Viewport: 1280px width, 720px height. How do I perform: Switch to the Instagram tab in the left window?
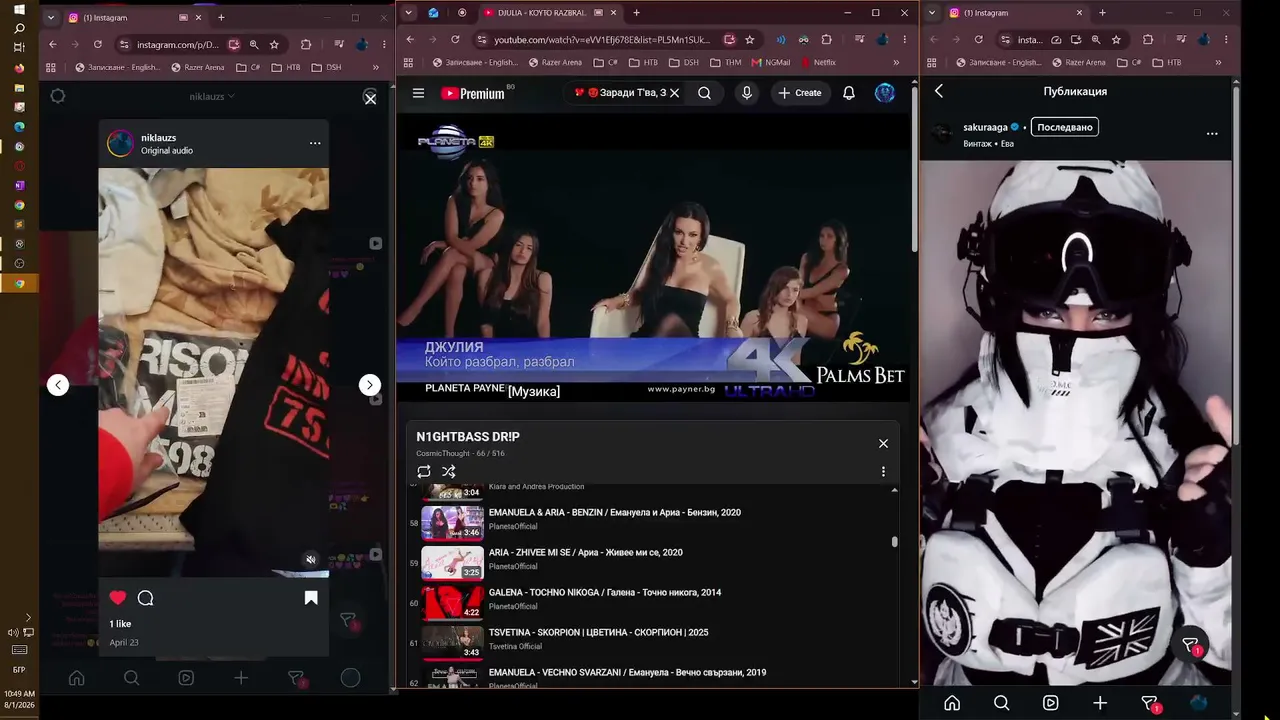click(x=135, y=17)
